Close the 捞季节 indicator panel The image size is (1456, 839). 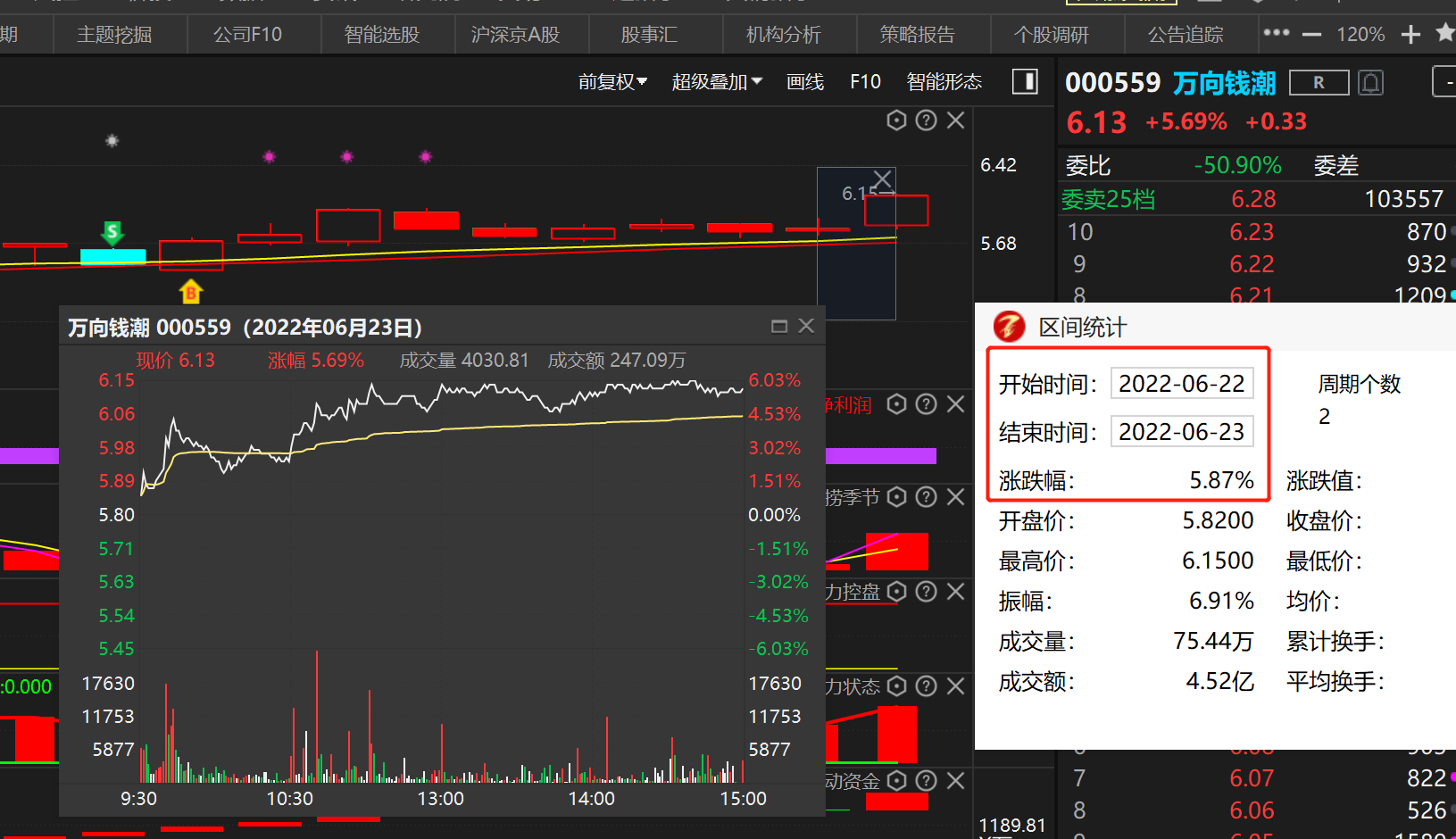955,497
